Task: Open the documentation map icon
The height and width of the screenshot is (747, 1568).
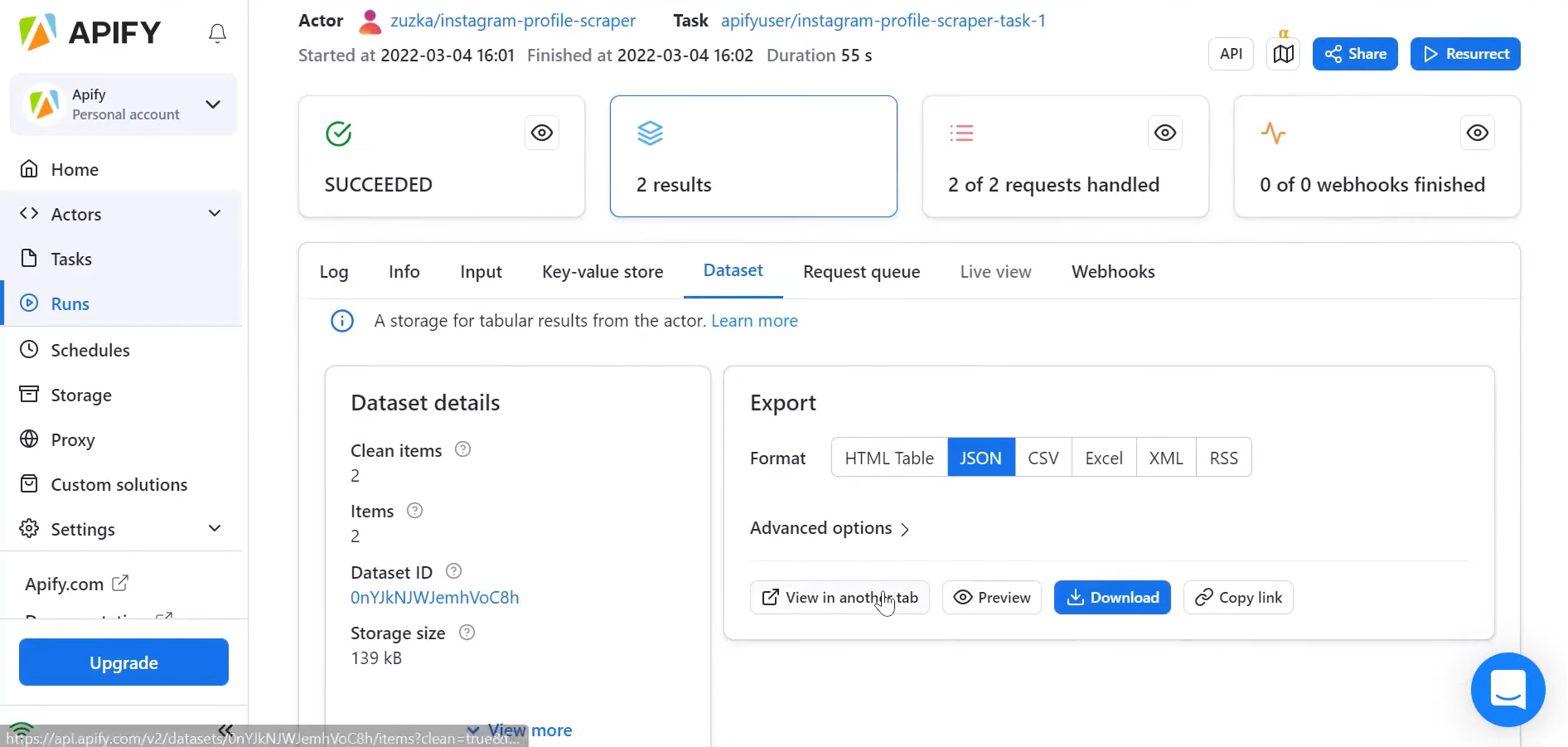Action: pyautogui.click(x=1283, y=54)
